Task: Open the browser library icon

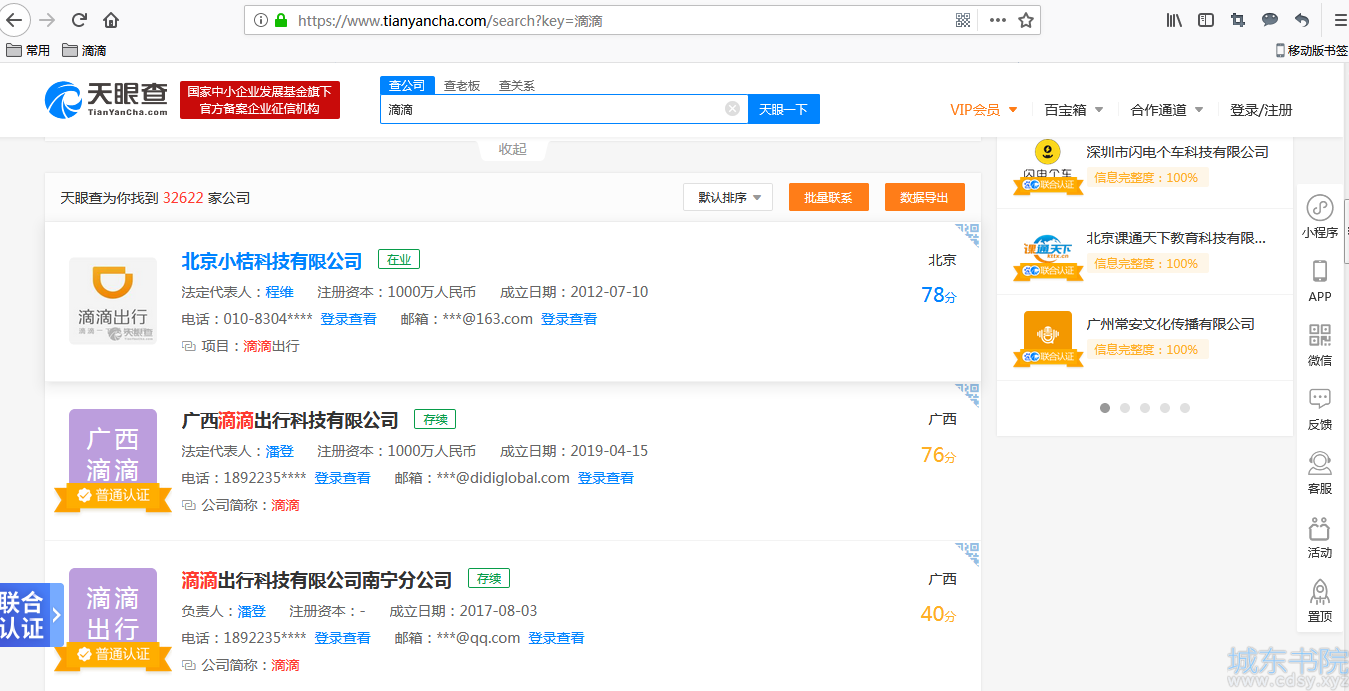Action: tap(1175, 20)
